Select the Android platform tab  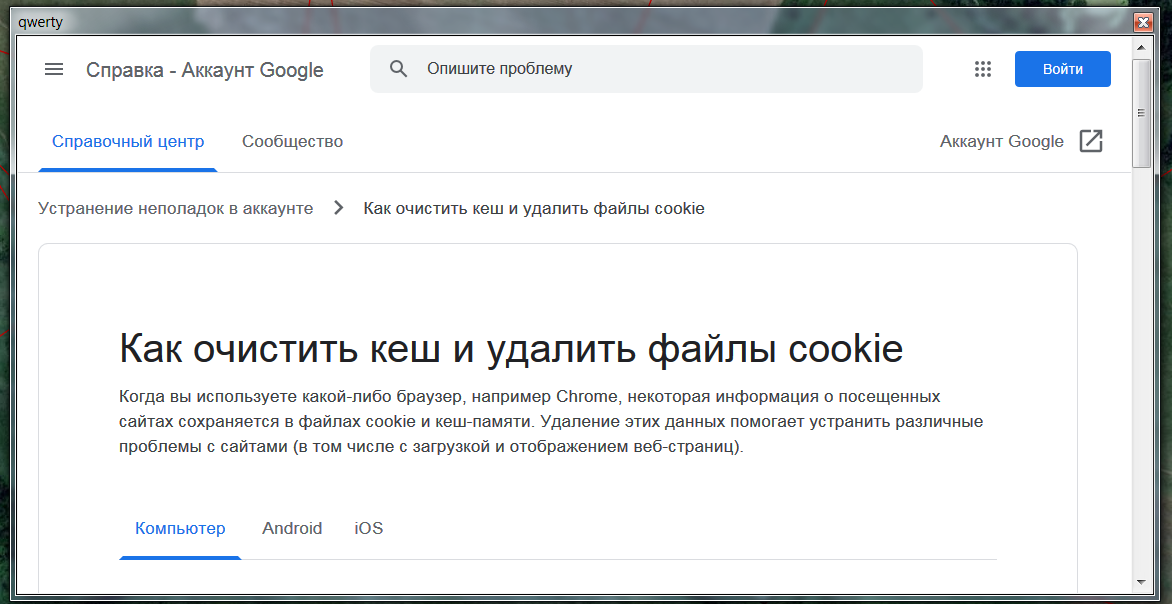[x=292, y=528]
